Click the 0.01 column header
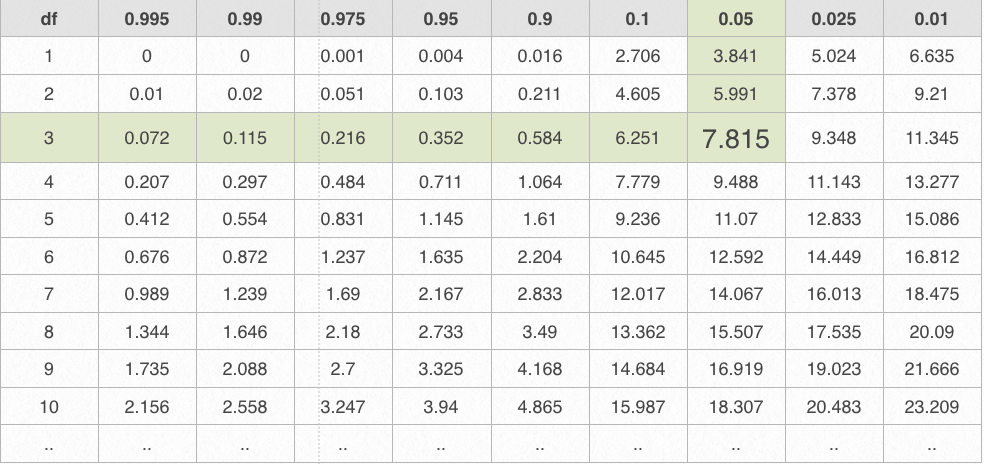 932,19
